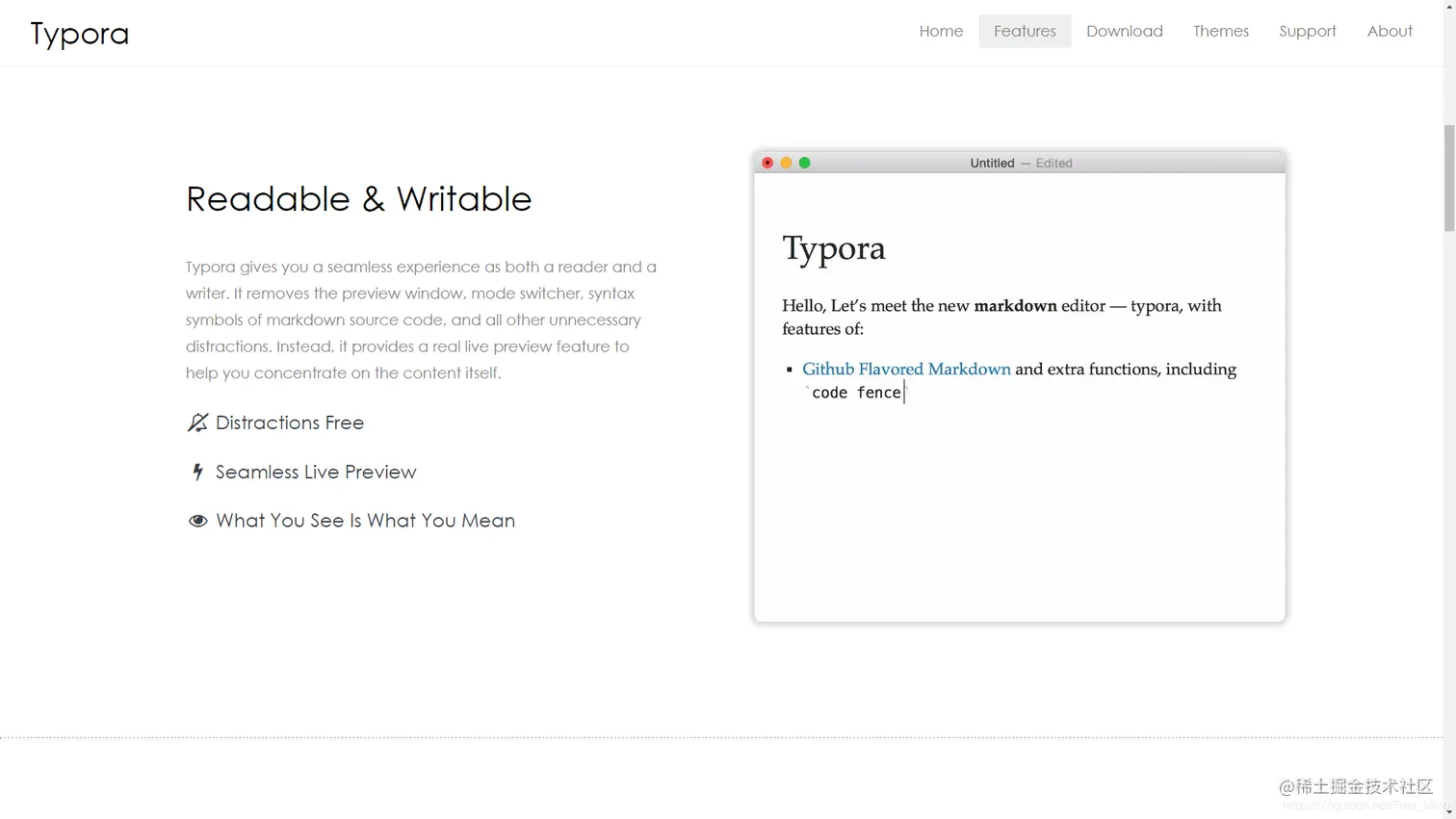Click the red close dot in demo window

tap(767, 163)
